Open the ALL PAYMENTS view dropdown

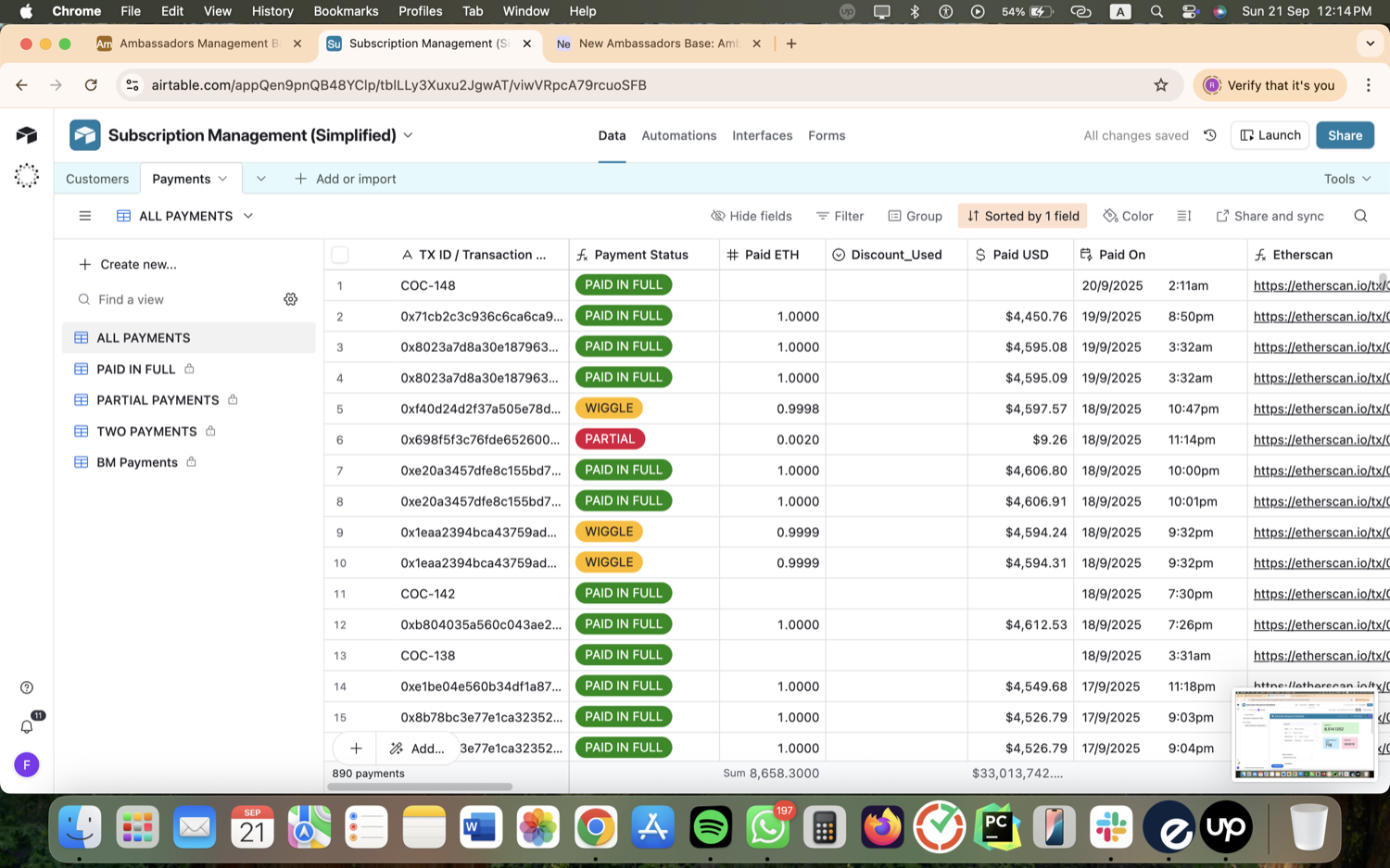248,216
